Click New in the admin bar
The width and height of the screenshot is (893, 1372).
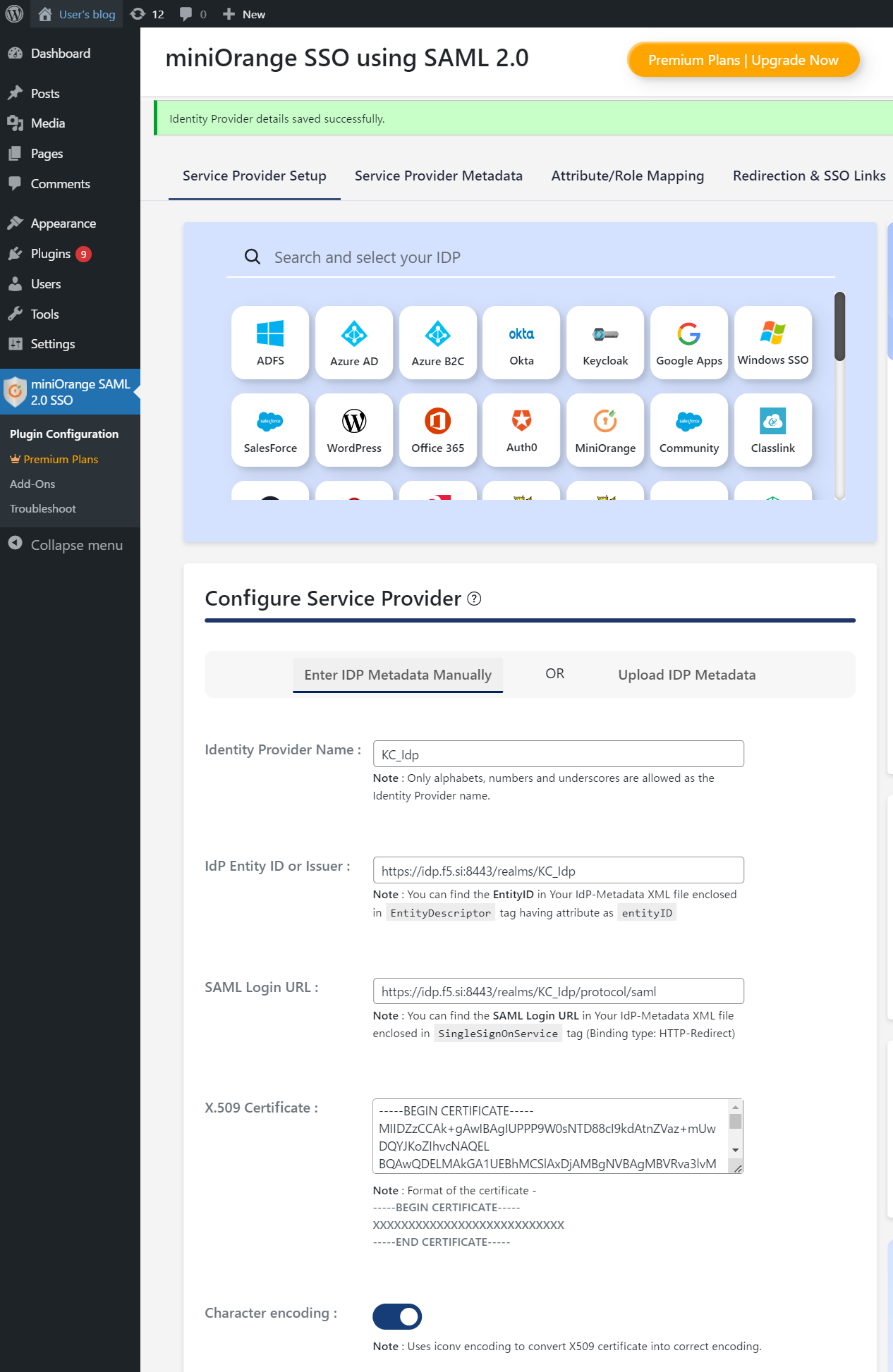click(x=244, y=14)
